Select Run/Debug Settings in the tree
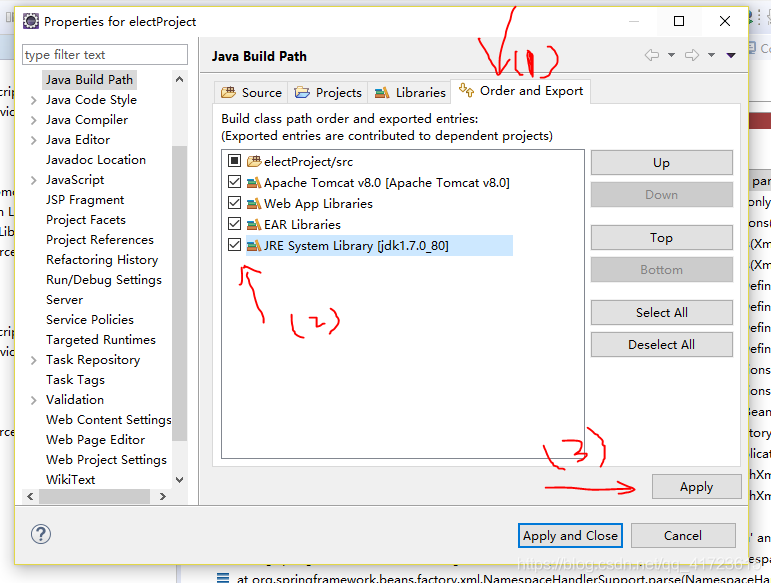Screen dimensions: 771x583 (x=104, y=280)
